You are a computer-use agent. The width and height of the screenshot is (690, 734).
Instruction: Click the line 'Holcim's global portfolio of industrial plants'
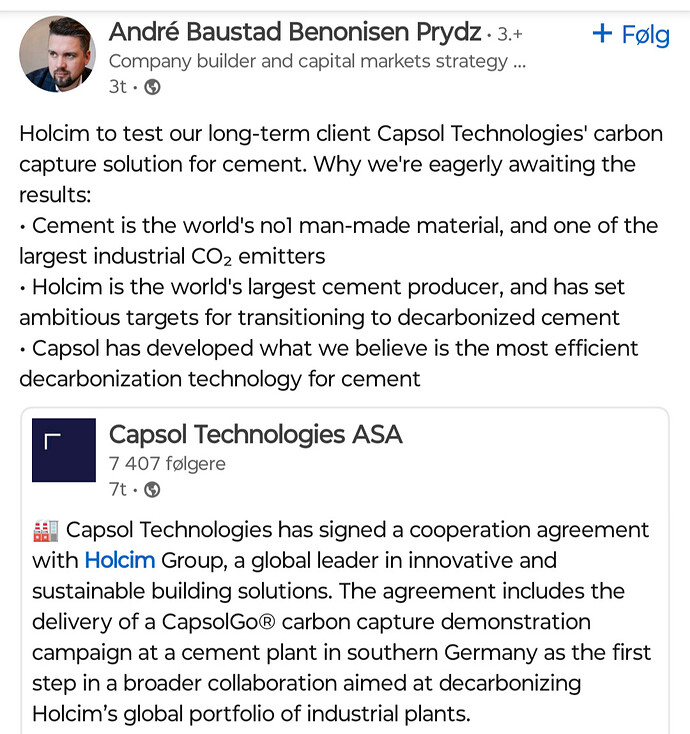click(x=251, y=714)
